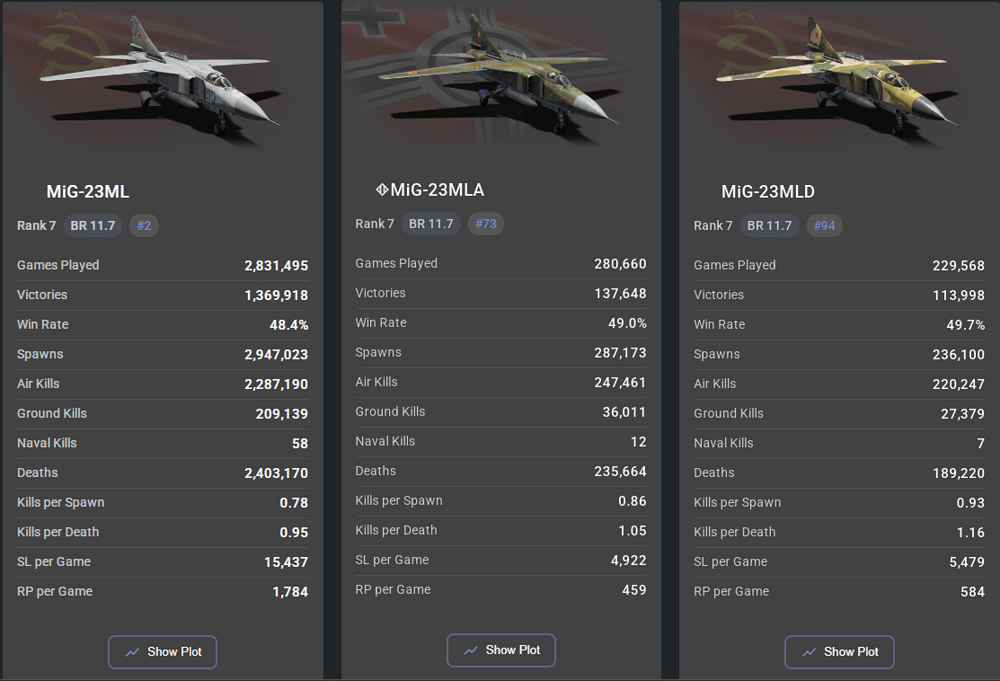Click the Rank 7 label on MiG-23MLD card
Screen dimensions: 1000x681
(x=713, y=226)
